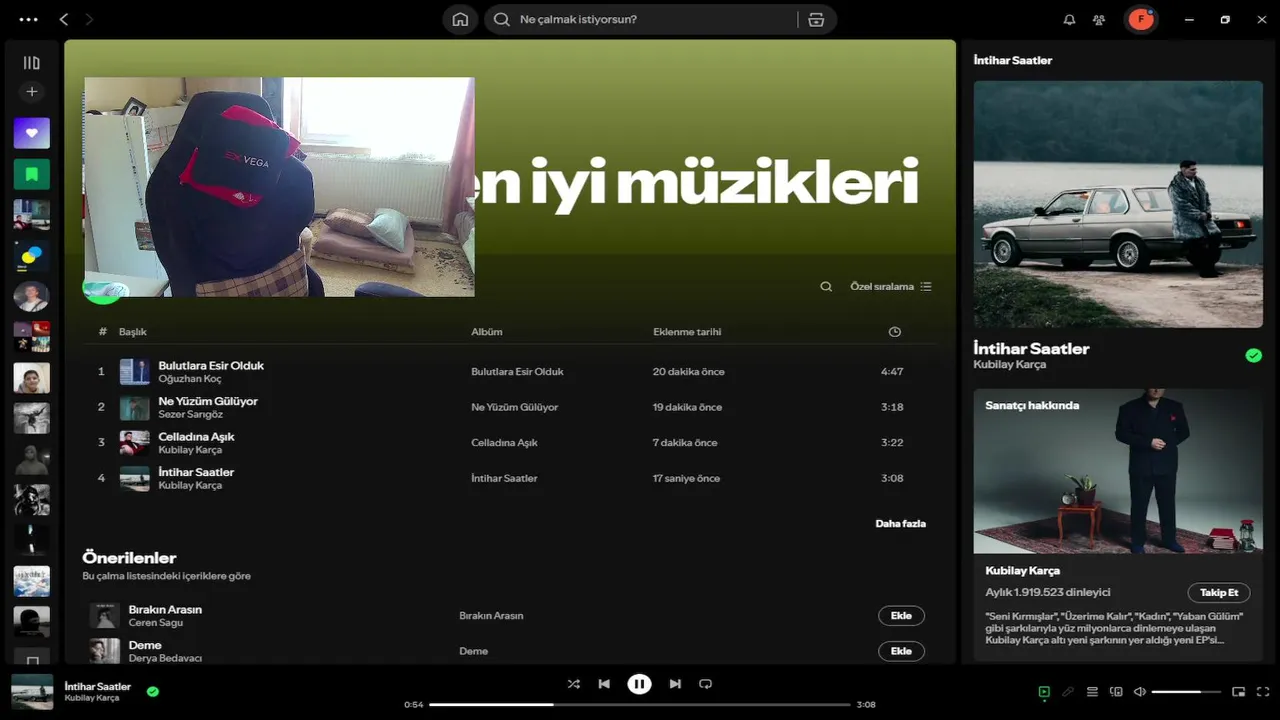Toggle repeat mode
1280x720 pixels.
click(705, 684)
